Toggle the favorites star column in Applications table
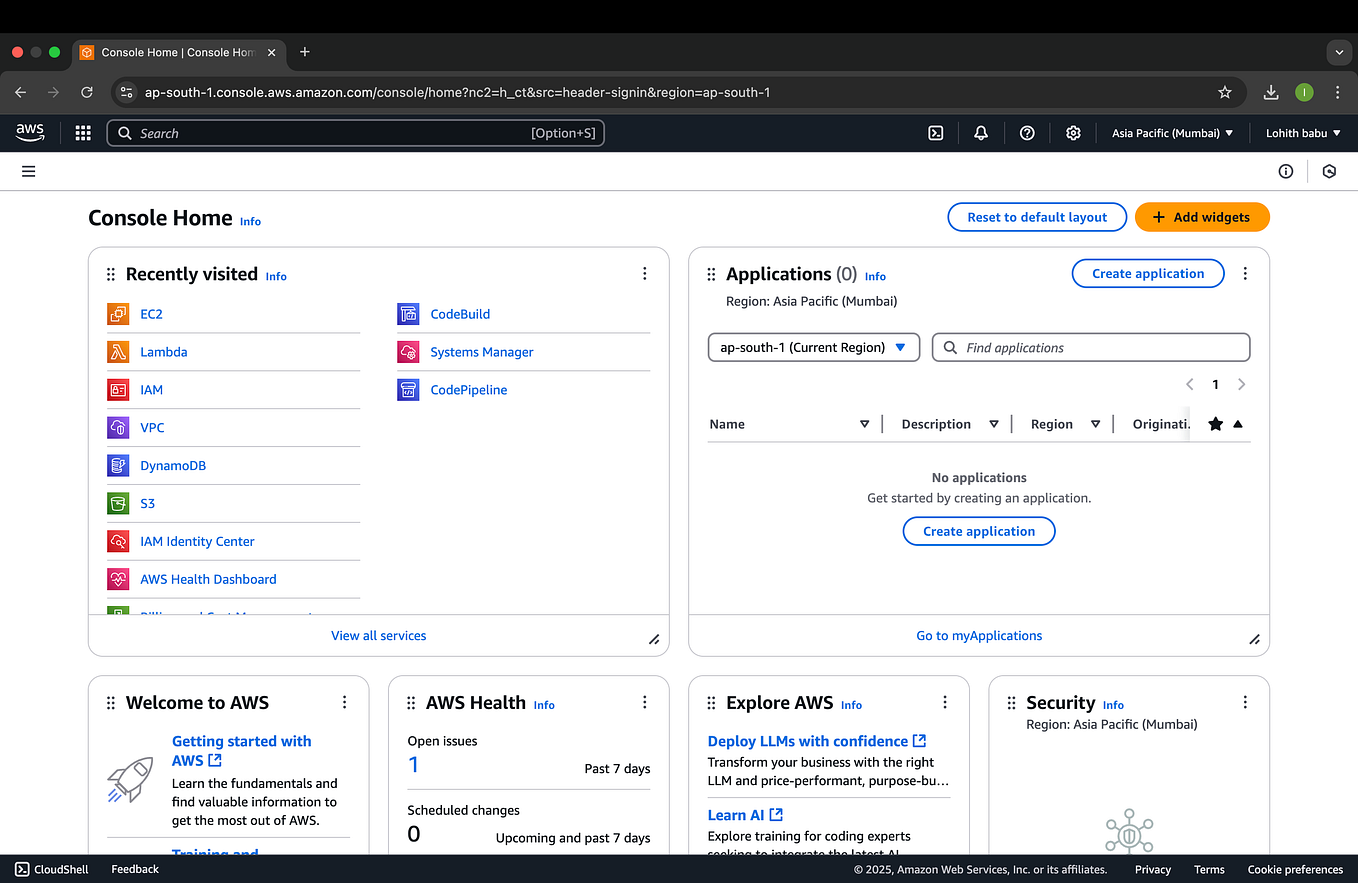1358x883 pixels. 1215,423
